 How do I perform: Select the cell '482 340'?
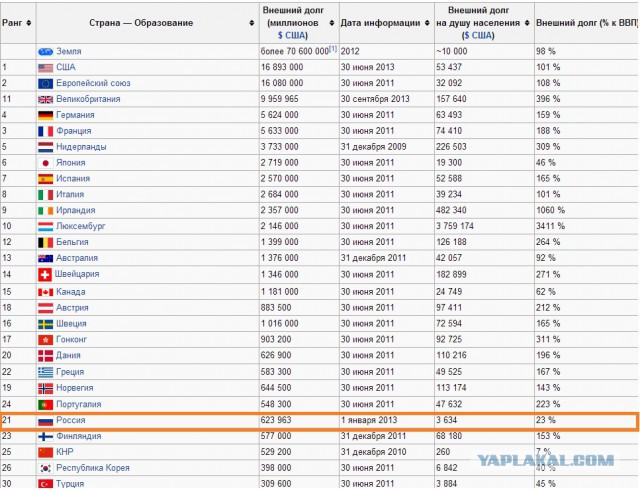tap(451, 210)
